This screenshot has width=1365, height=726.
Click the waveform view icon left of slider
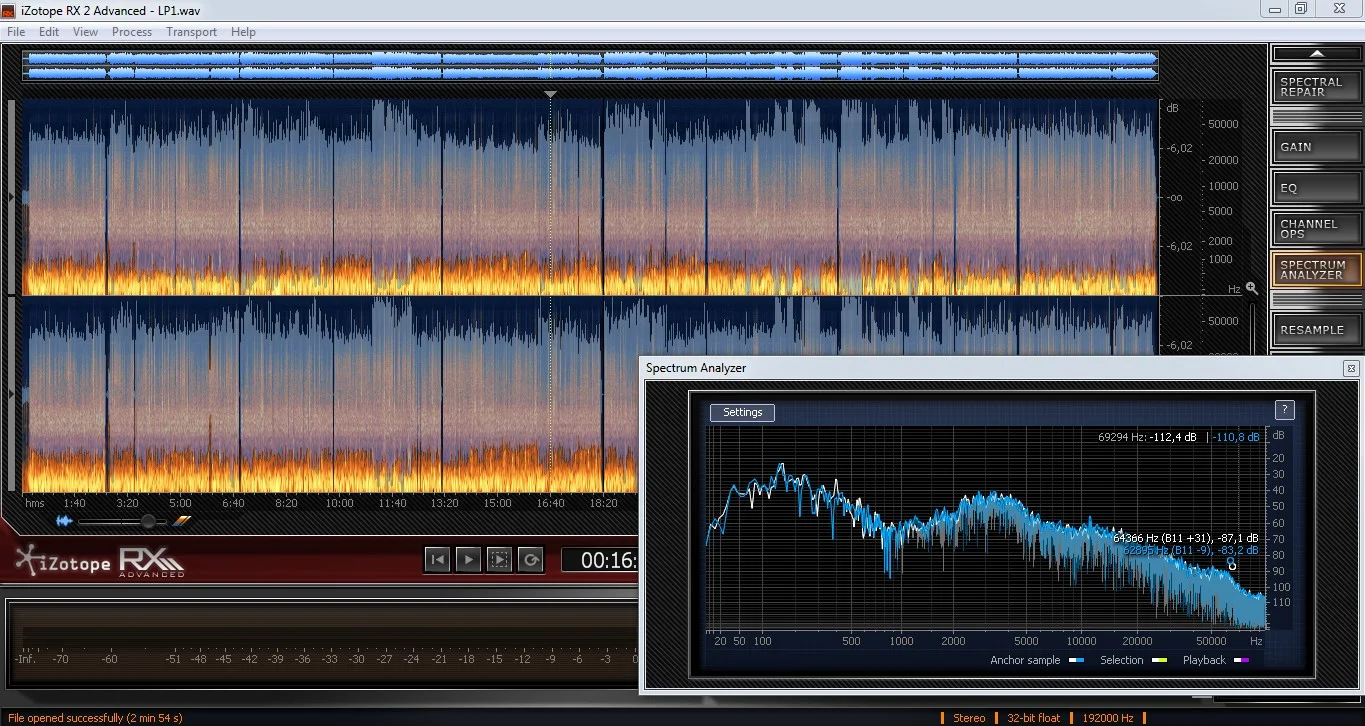(x=64, y=521)
